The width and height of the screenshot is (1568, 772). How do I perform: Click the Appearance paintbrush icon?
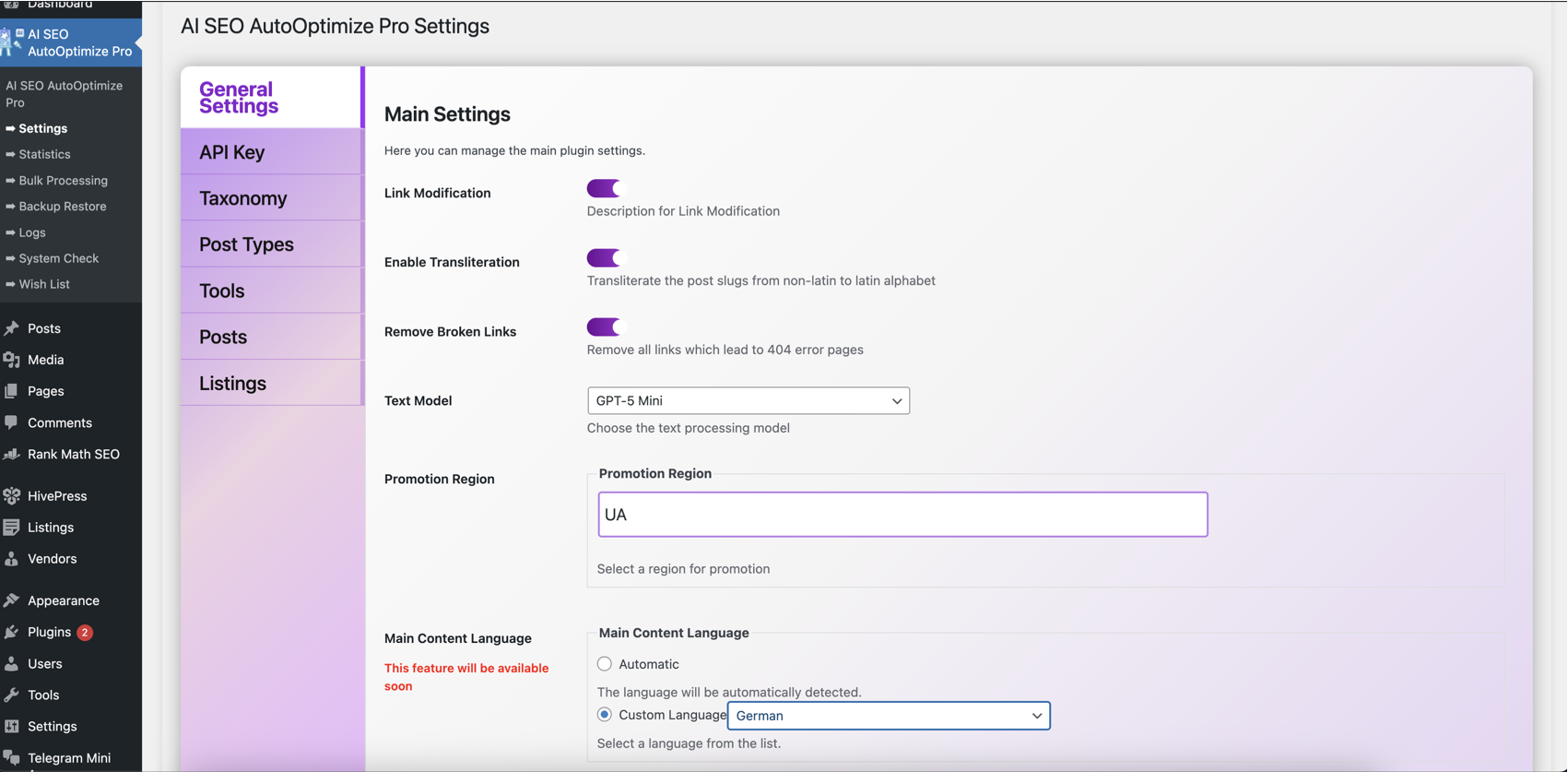[x=11, y=600]
